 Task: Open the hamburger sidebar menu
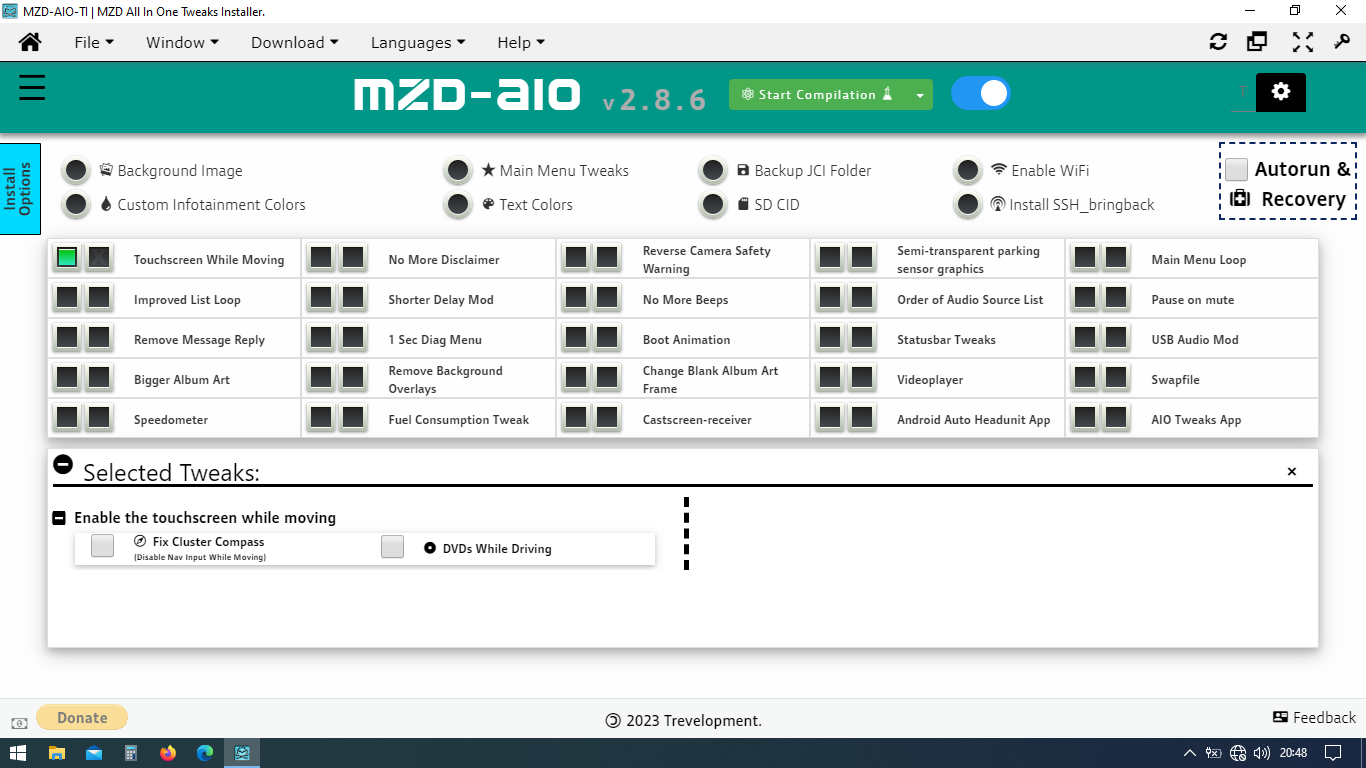[x=32, y=88]
